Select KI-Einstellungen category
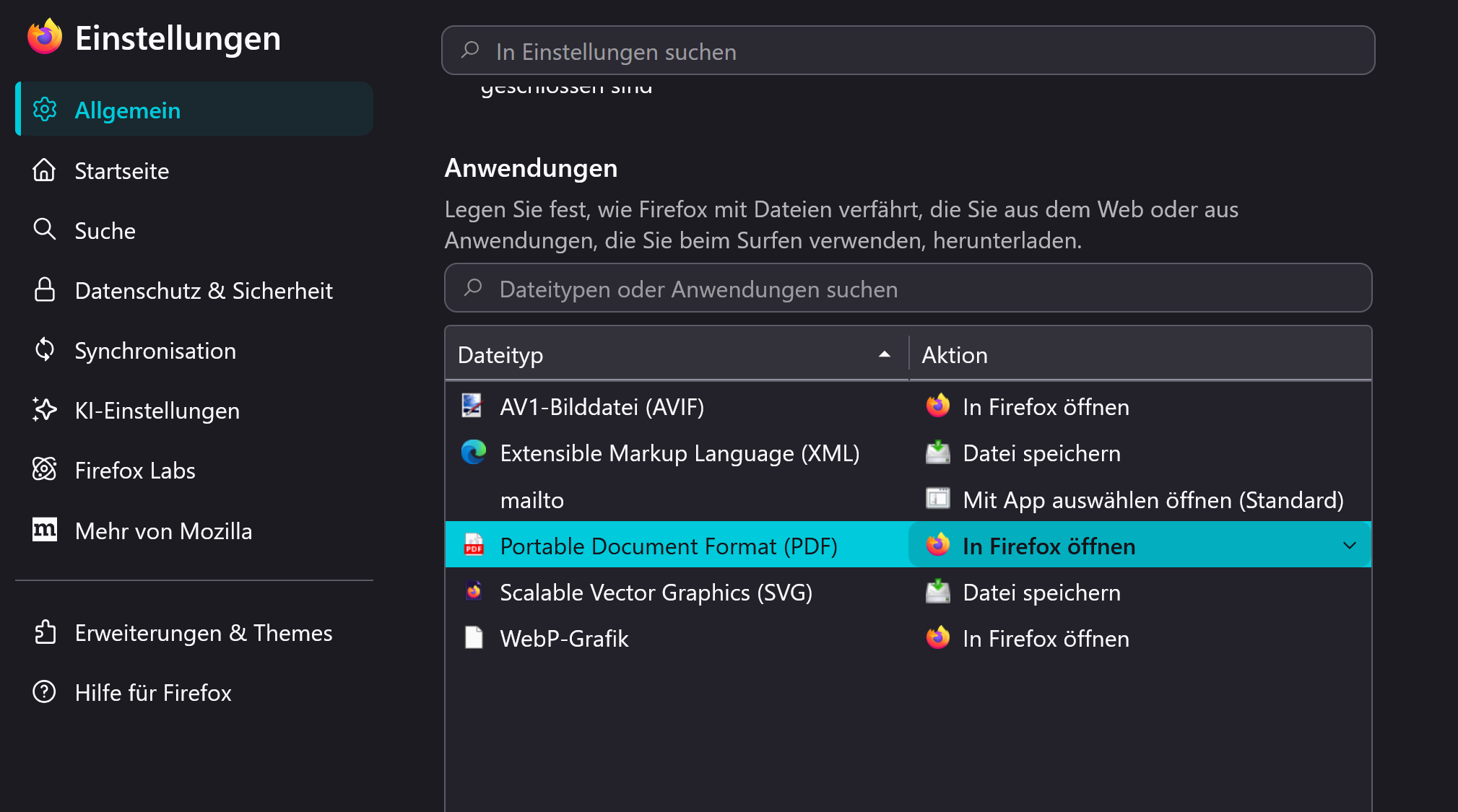Viewport: 1458px width, 812px height. (x=194, y=410)
